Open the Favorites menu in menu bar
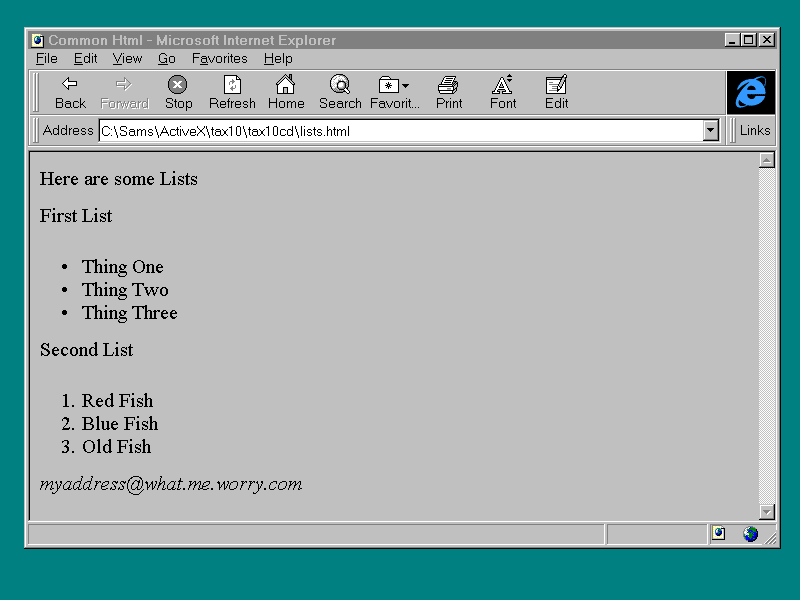800x600 pixels. click(219, 59)
